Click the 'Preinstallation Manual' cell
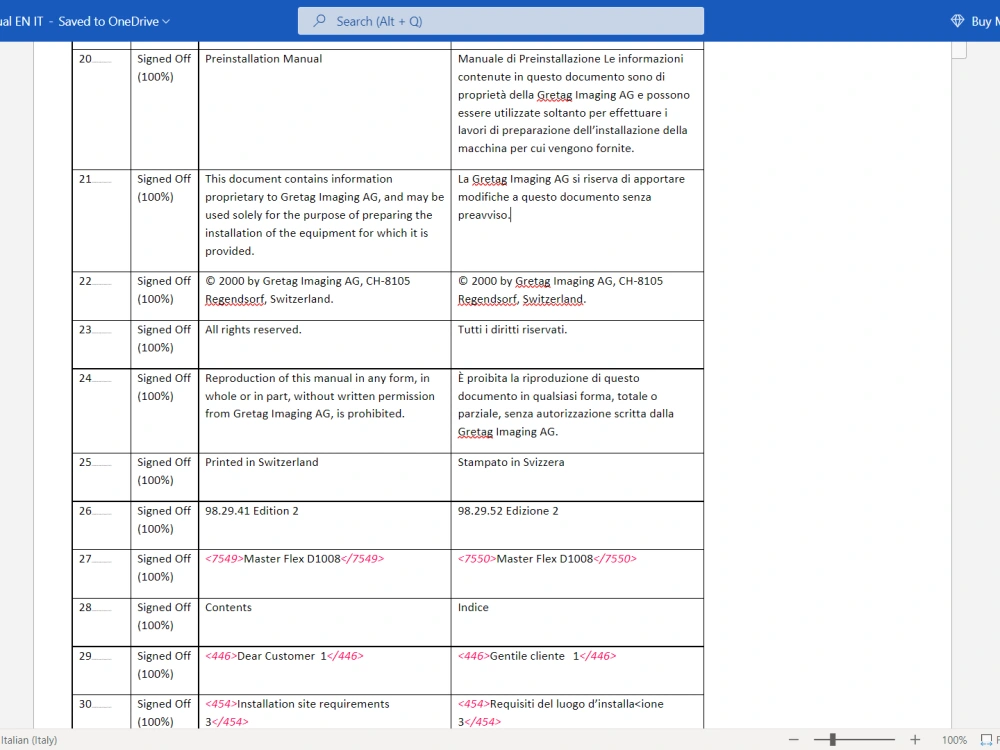The height and width of the screenshot is (750, 1000). click(x=325, y=109)
